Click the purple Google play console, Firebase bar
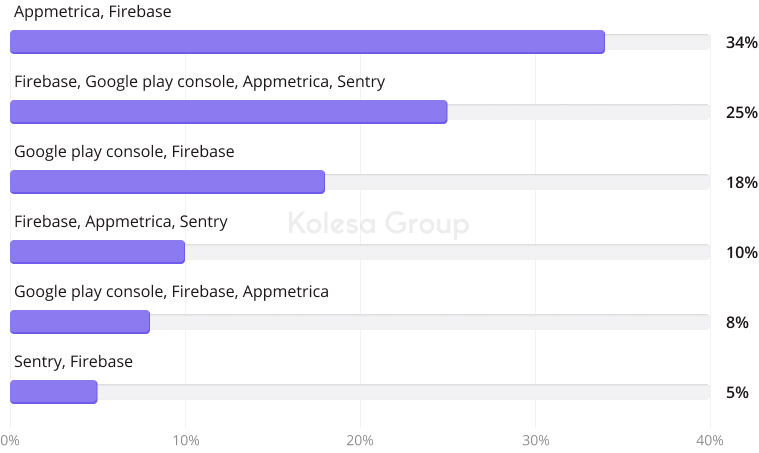Image resolution: width=759 pixels, height=453 pixels. 167,182
